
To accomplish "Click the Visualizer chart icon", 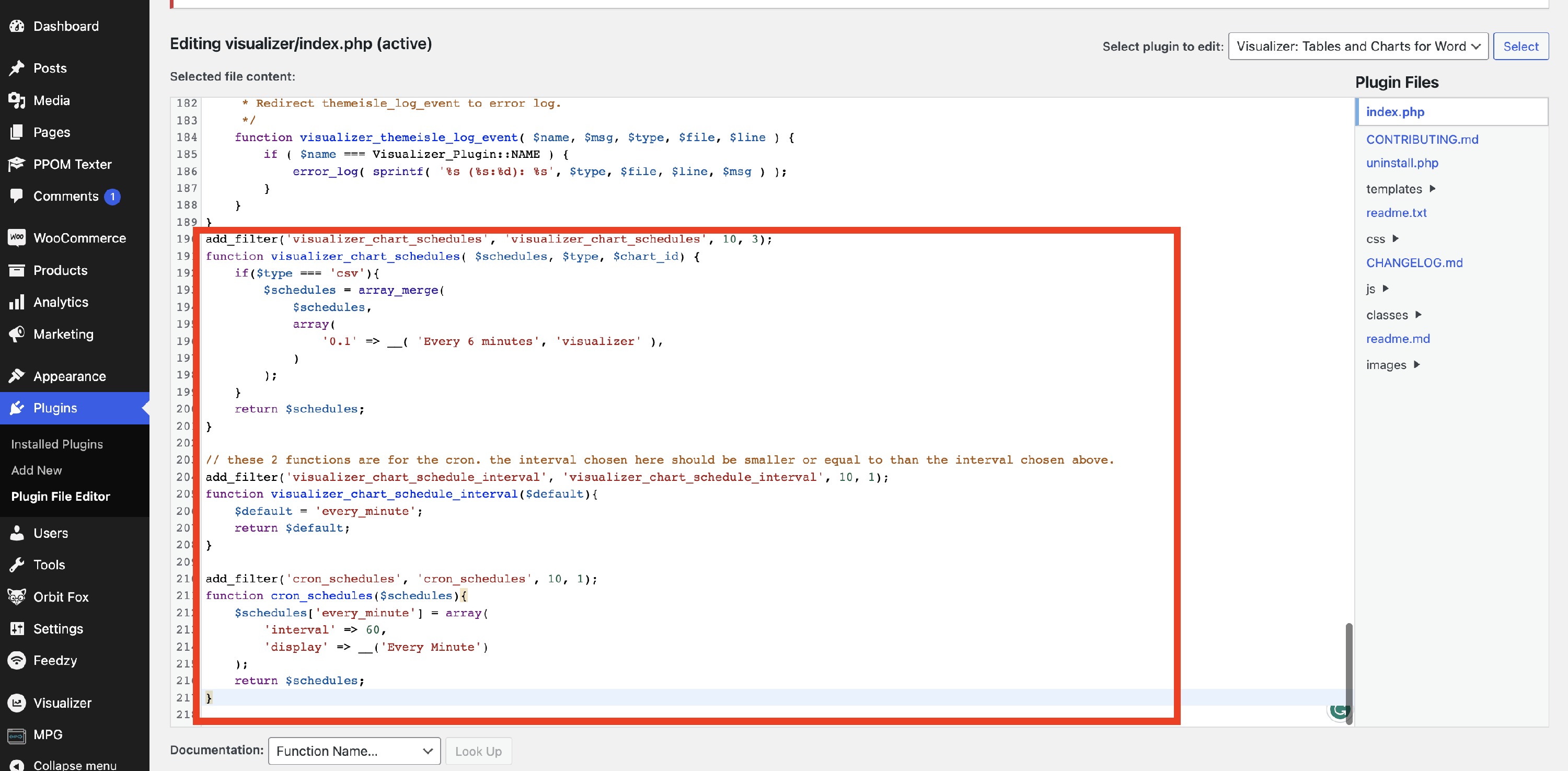I will [16, 703].
